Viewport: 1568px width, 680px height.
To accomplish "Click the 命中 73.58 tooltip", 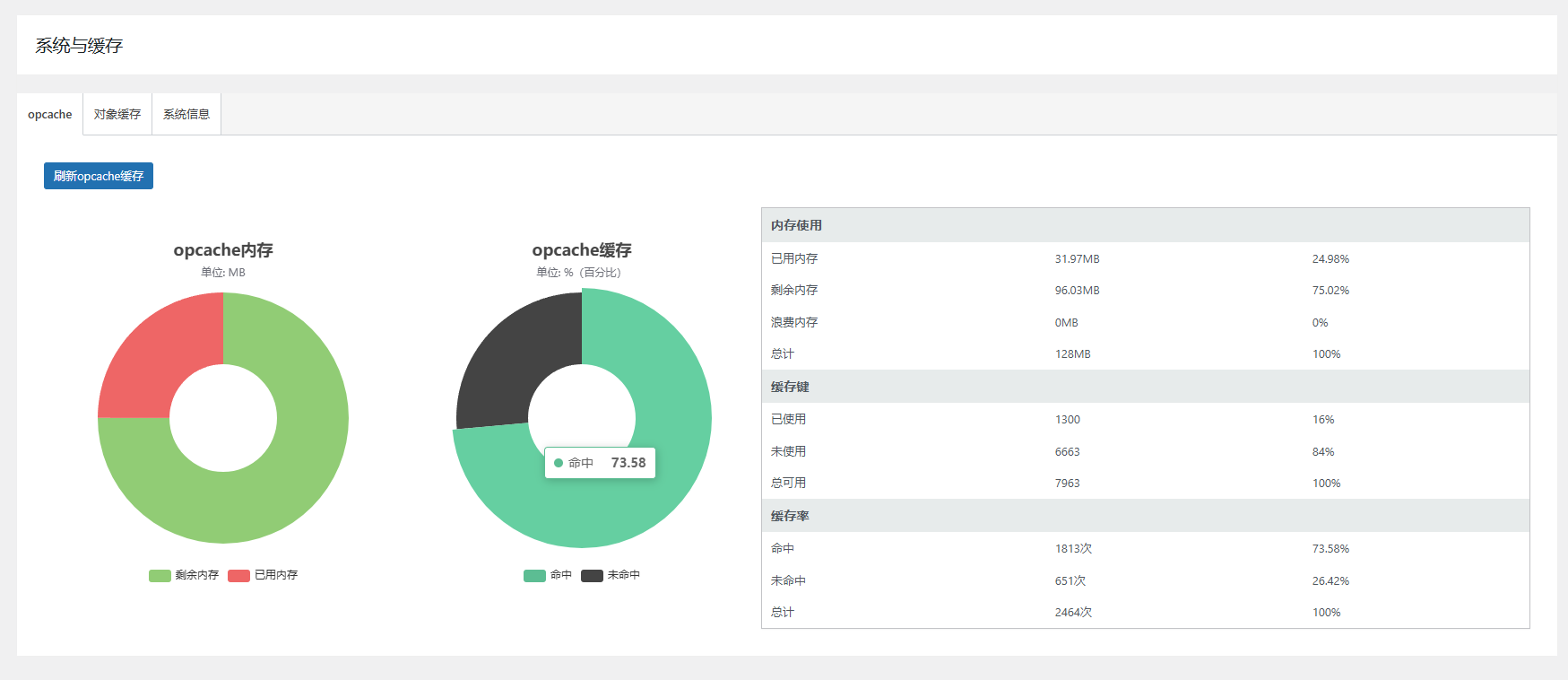I will point(600,463).
